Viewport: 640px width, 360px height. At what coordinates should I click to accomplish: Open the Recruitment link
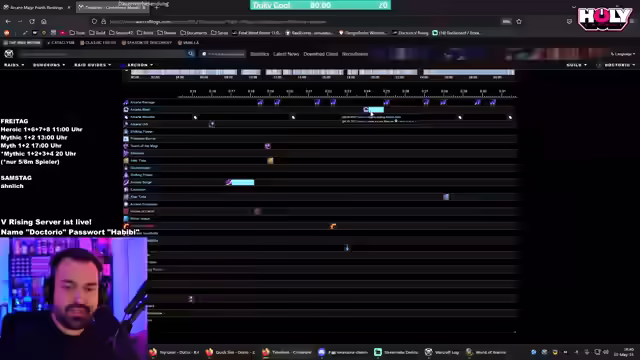[355, 54]
